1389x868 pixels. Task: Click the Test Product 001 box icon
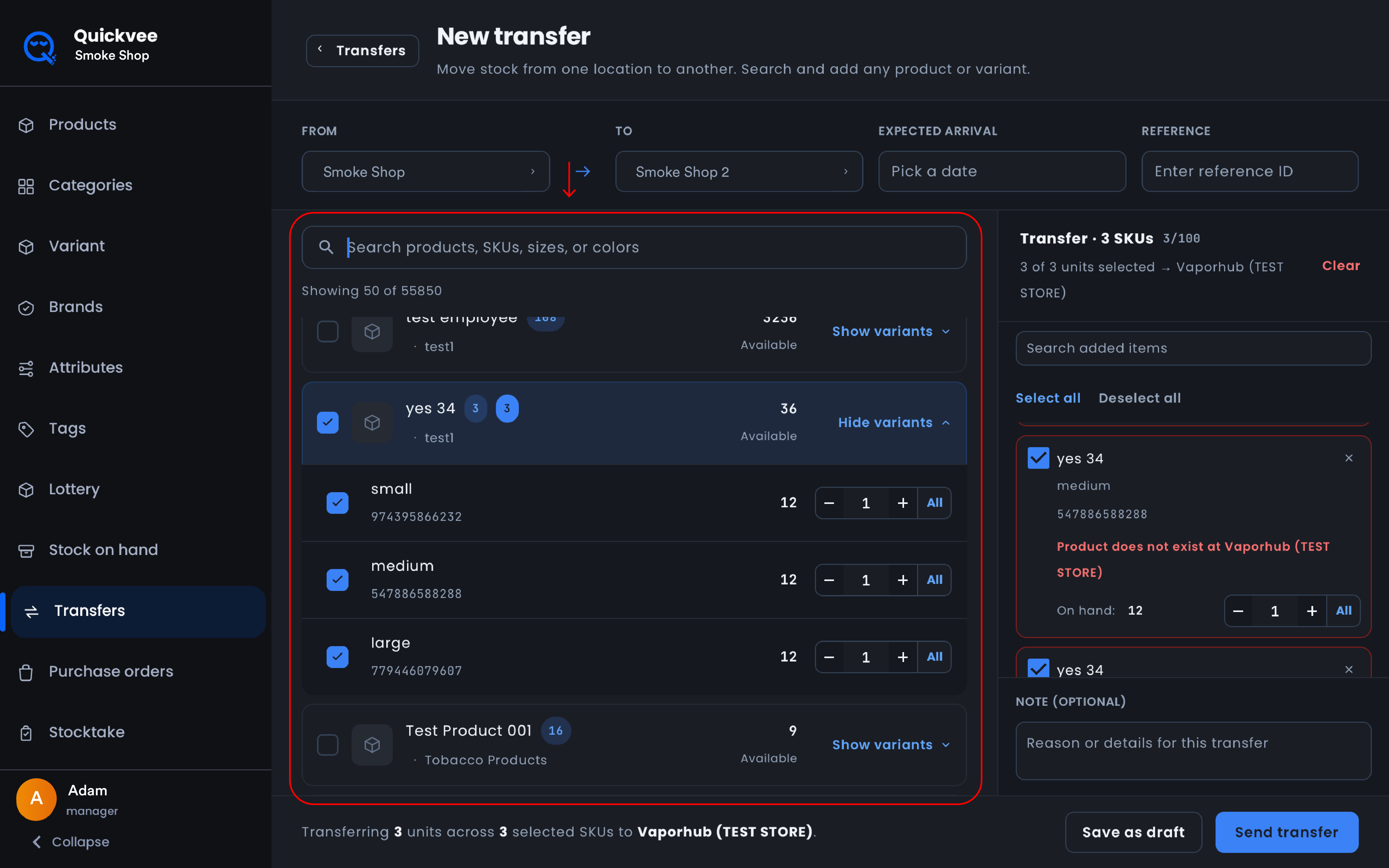372,745
